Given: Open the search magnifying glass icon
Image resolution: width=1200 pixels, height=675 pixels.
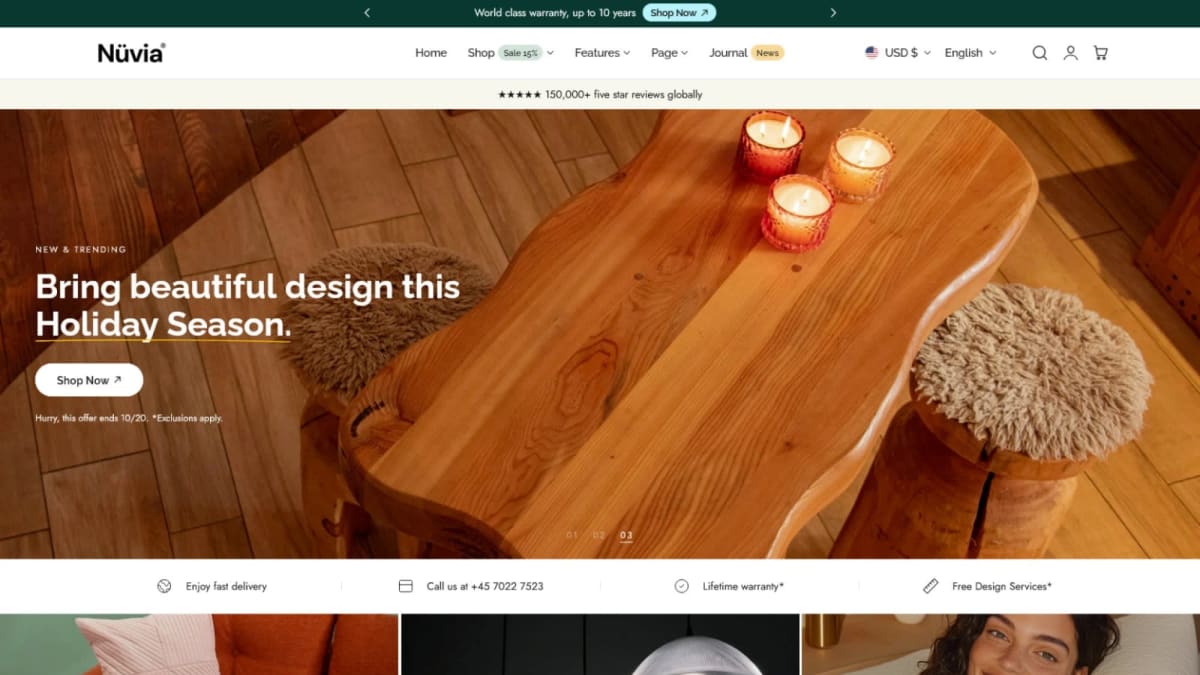Looking at the screenshot, I should 1040,52.
